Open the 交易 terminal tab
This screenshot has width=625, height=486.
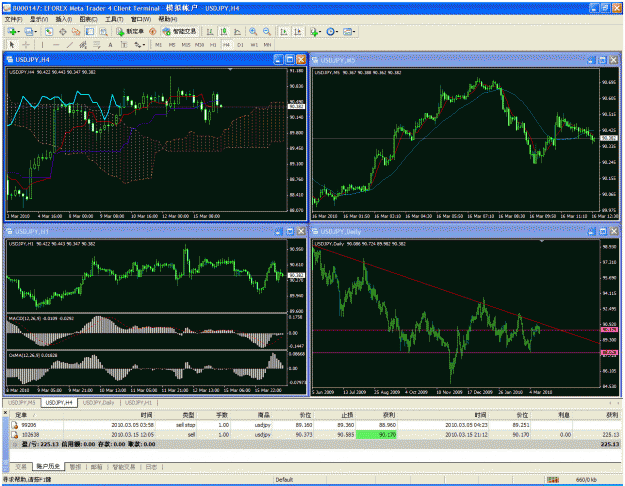coord(21,466)
